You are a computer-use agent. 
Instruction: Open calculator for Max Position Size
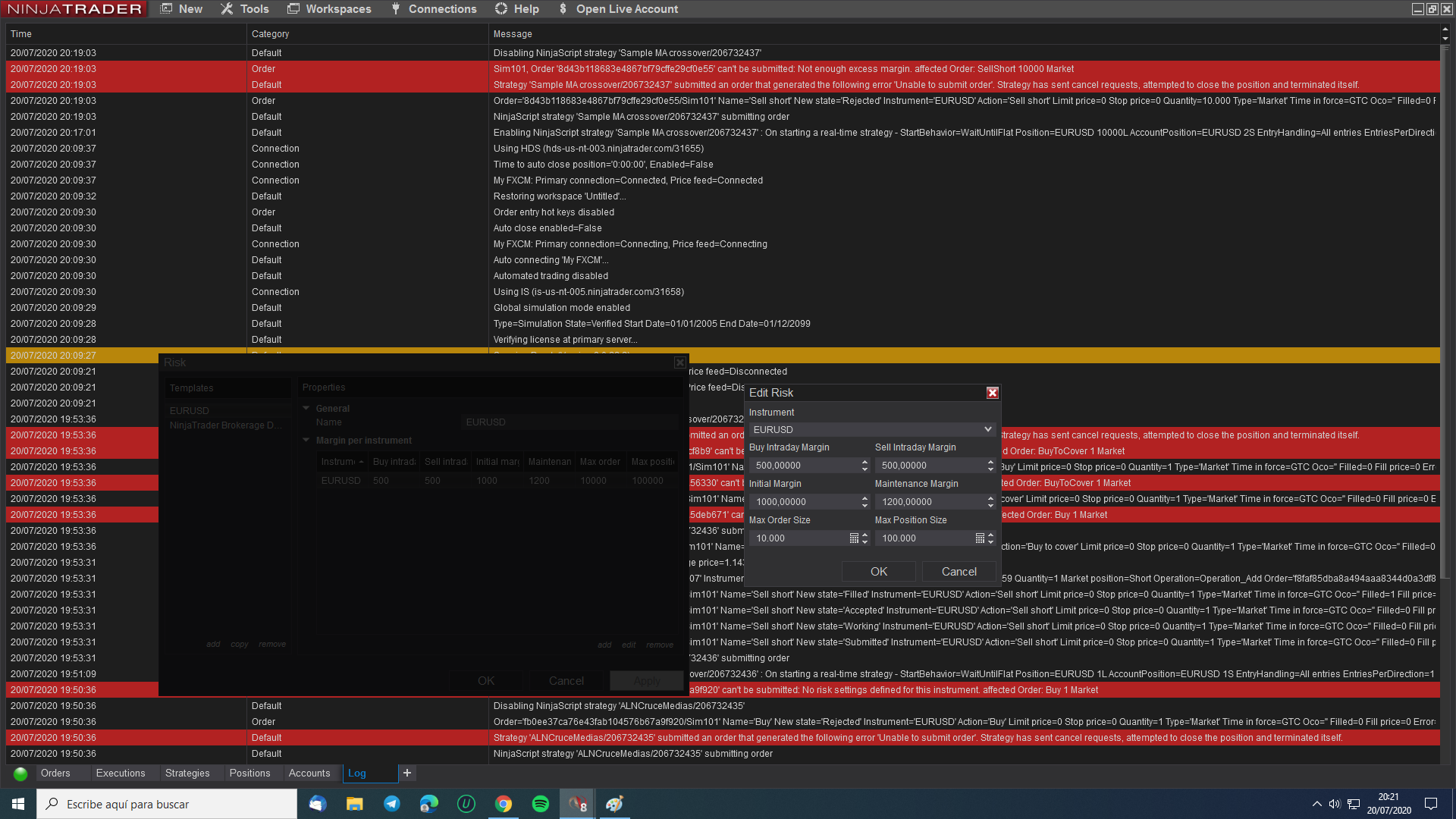click(x=980, y=538)
